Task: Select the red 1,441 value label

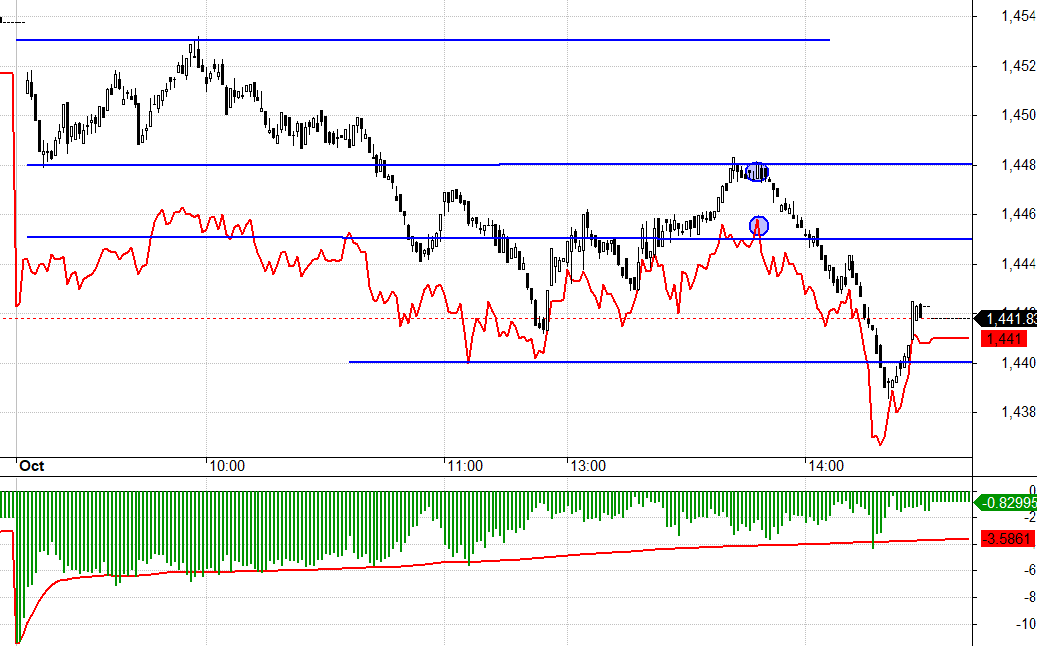Action: click(1003, 339)
